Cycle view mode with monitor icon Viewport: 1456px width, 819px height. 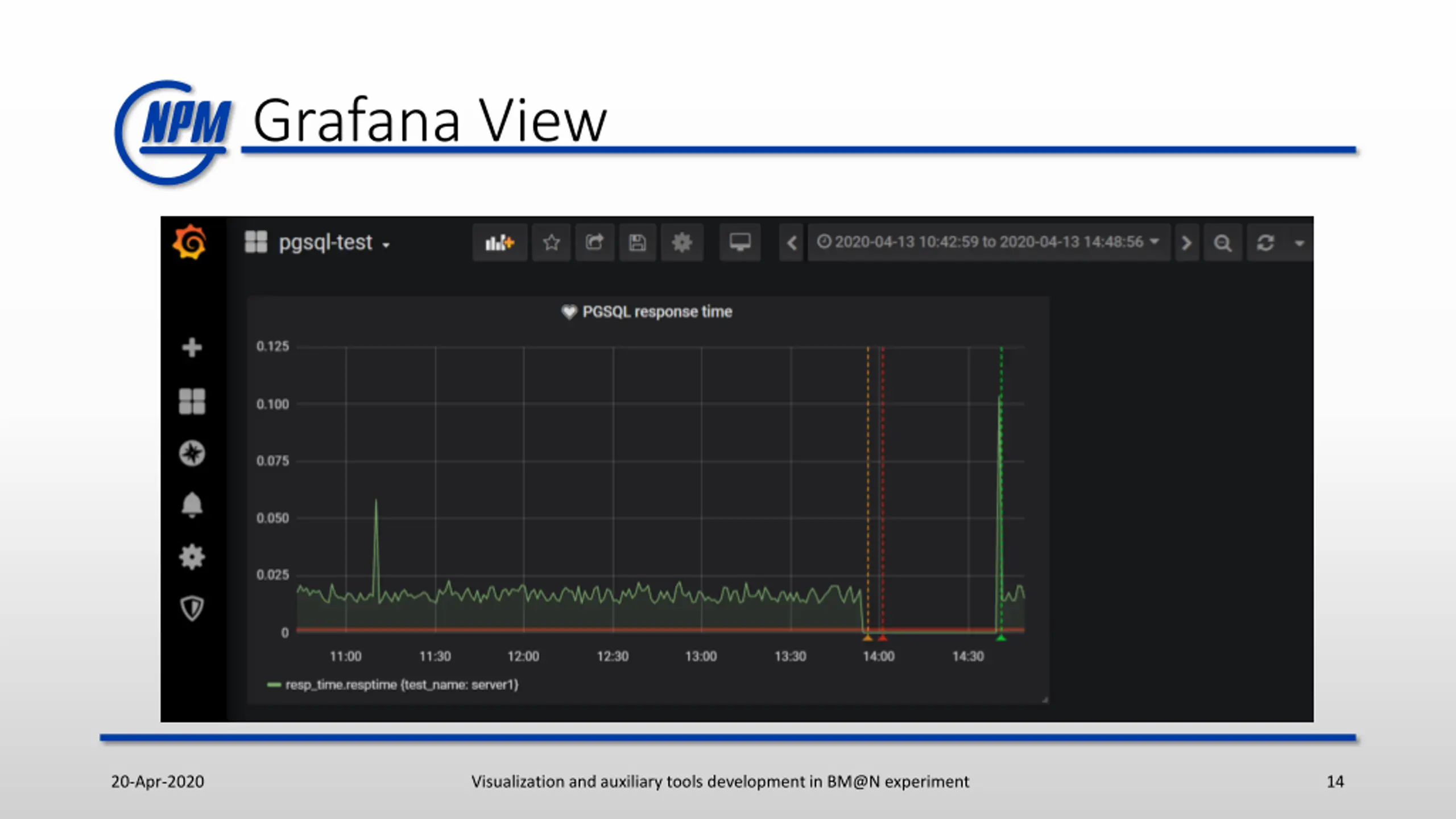(740, 243)
